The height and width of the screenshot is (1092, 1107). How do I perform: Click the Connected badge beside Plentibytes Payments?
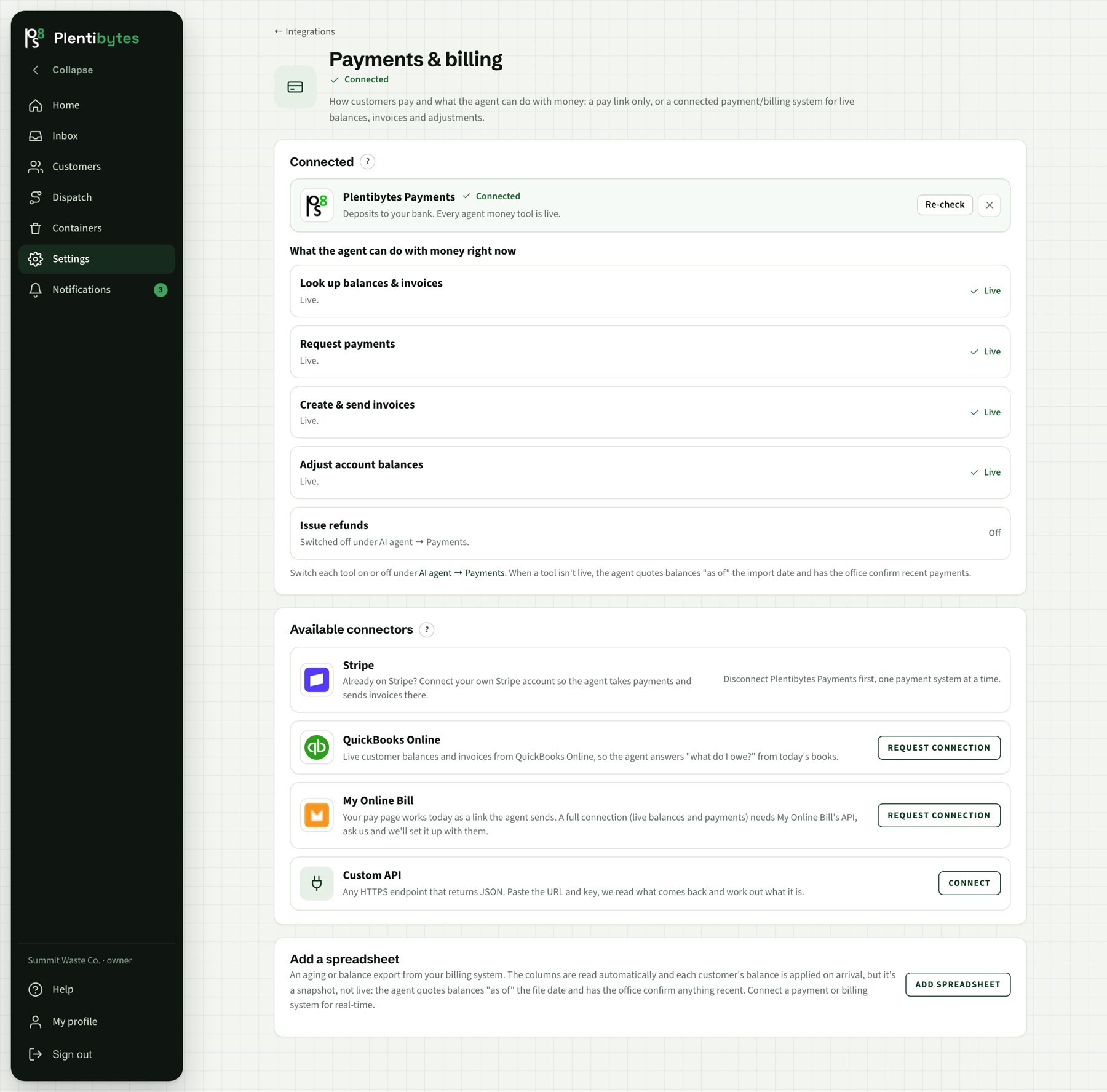click(491, 196)
